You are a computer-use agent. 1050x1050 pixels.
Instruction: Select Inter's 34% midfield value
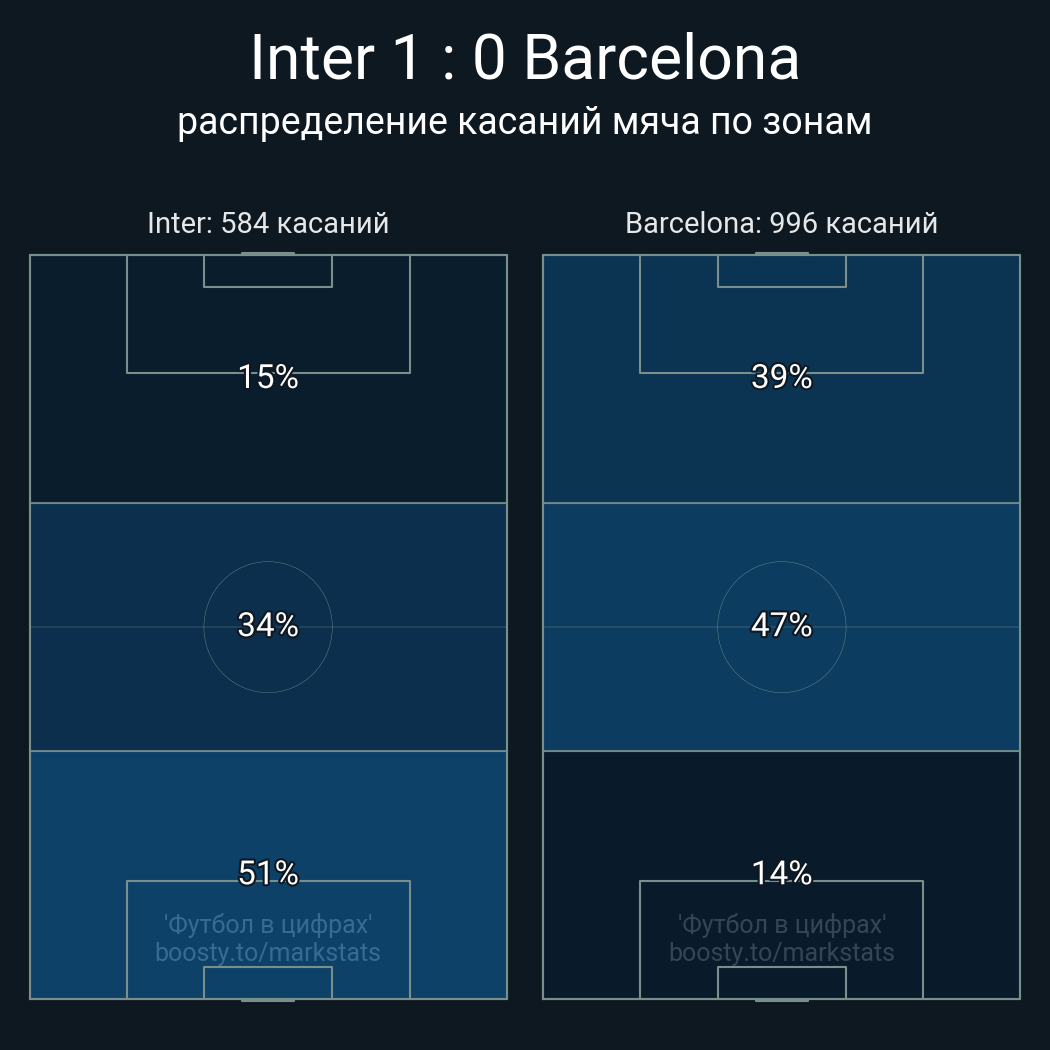point(268,625)
